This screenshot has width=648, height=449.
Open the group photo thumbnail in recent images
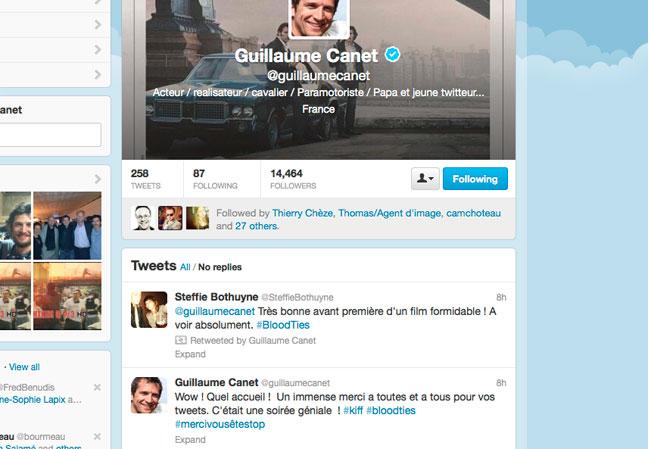[x=67, y=226]
